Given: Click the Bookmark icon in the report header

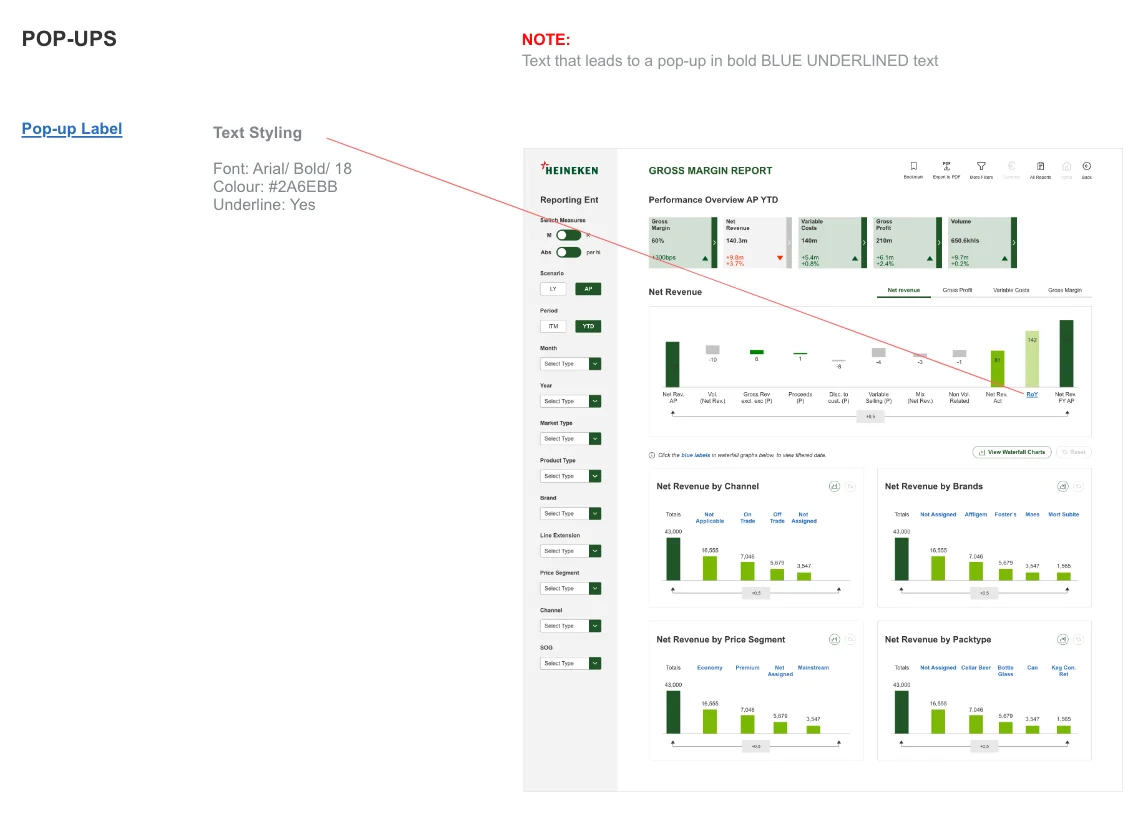Looking at the screenshot, I should pyautogui.click(x=913, y=166).
